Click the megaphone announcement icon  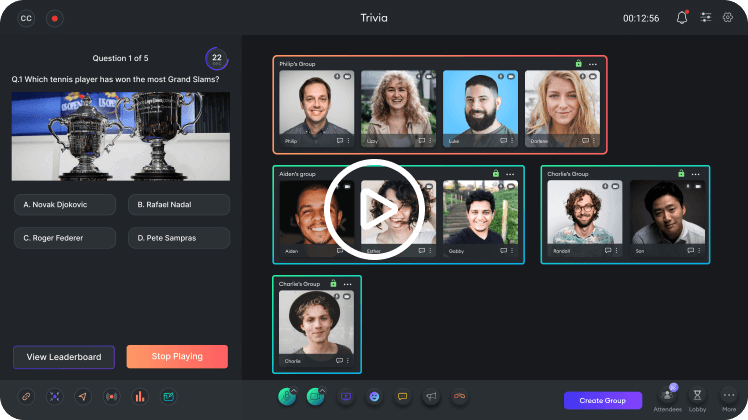pos(431,397)
